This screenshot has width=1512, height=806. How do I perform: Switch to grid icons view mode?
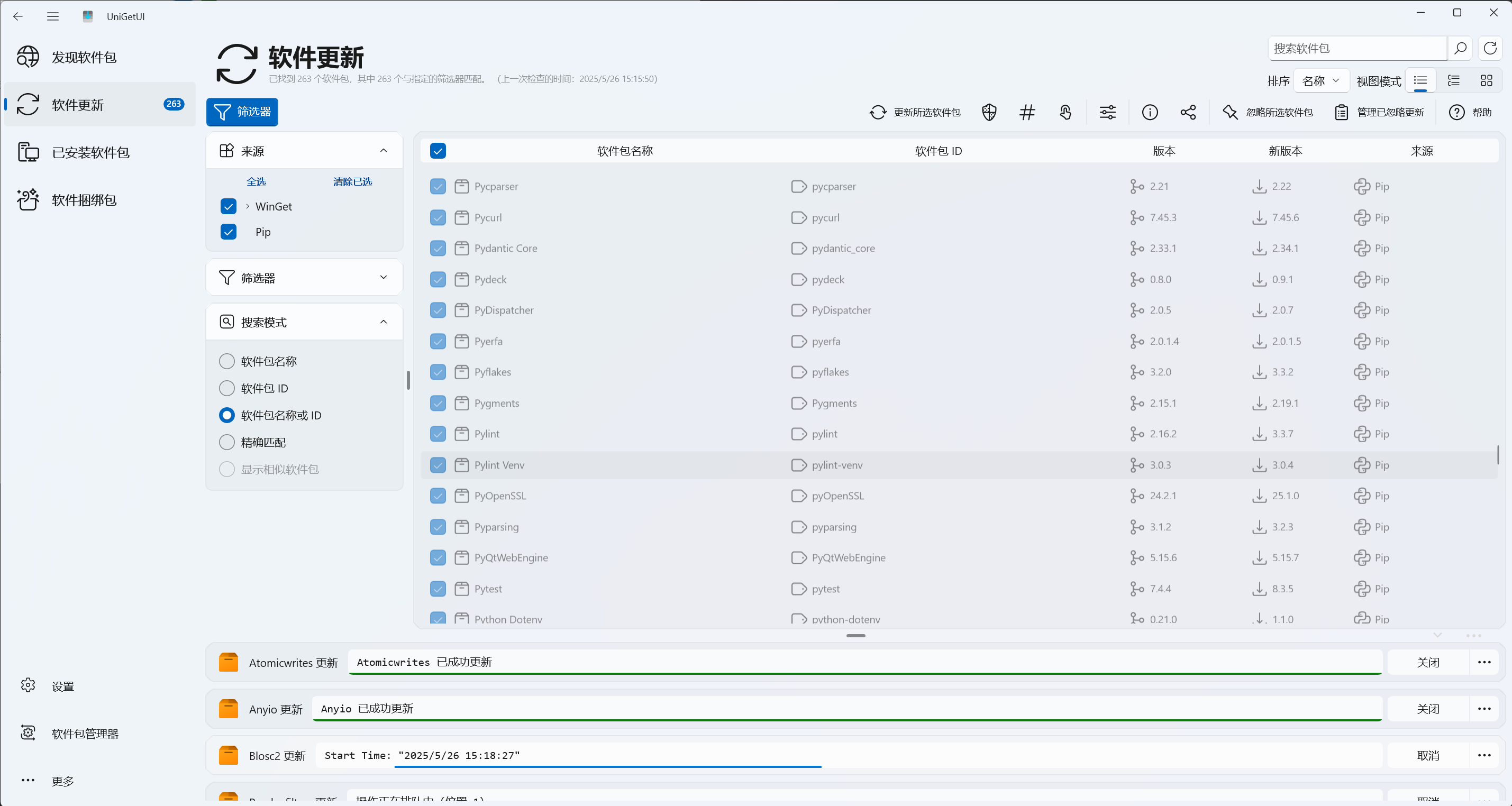click(1486, 81)
